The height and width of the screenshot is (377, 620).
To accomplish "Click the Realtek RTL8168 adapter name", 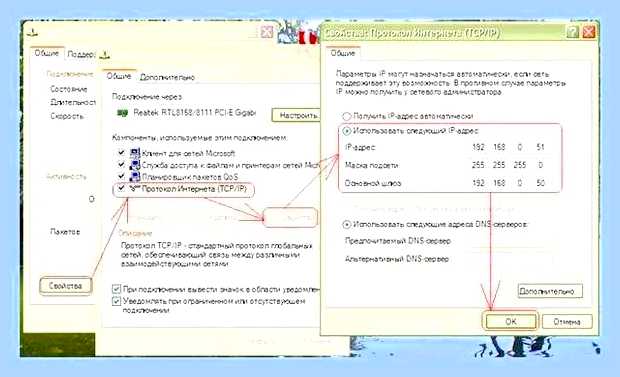I will (x=195, y=113).
